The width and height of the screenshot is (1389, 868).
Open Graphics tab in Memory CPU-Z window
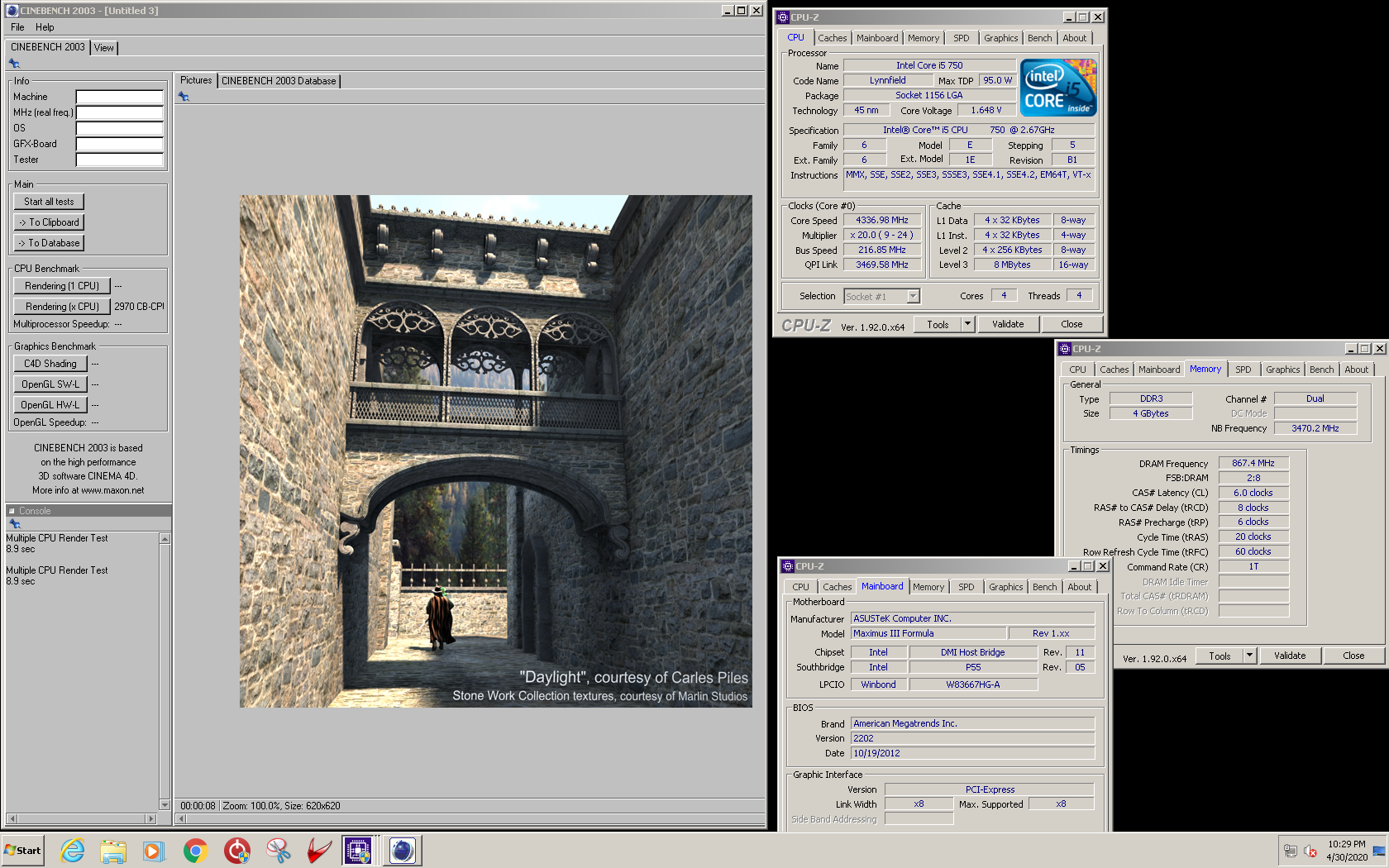coord(1282,370)
